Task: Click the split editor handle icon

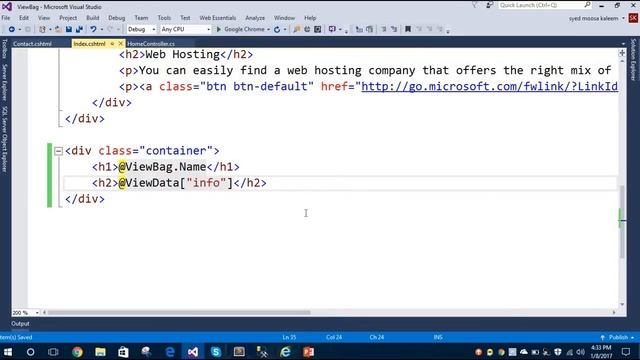Action: (x=622, y=53)
